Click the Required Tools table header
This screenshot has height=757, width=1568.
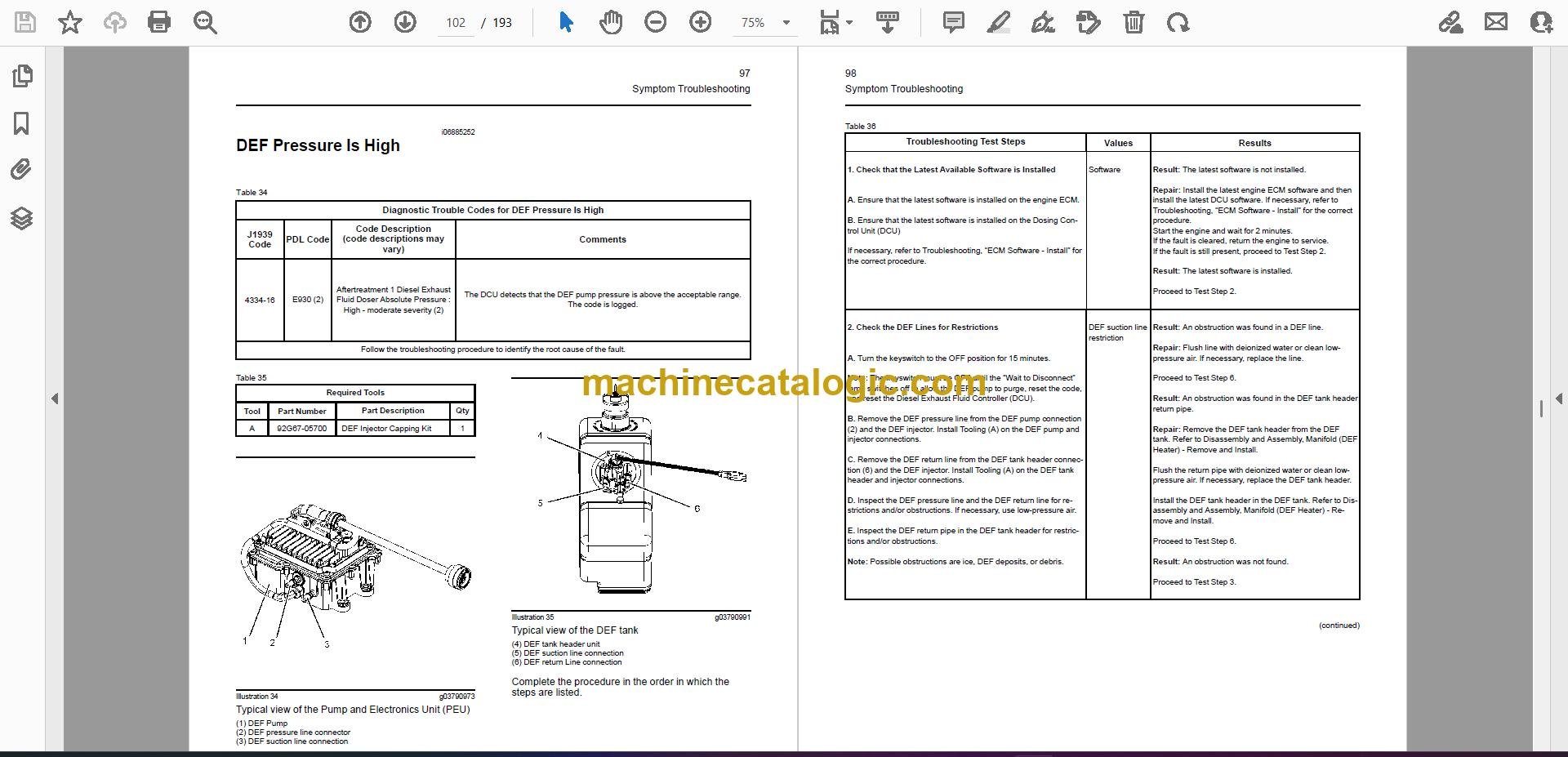tap(355, 393)
